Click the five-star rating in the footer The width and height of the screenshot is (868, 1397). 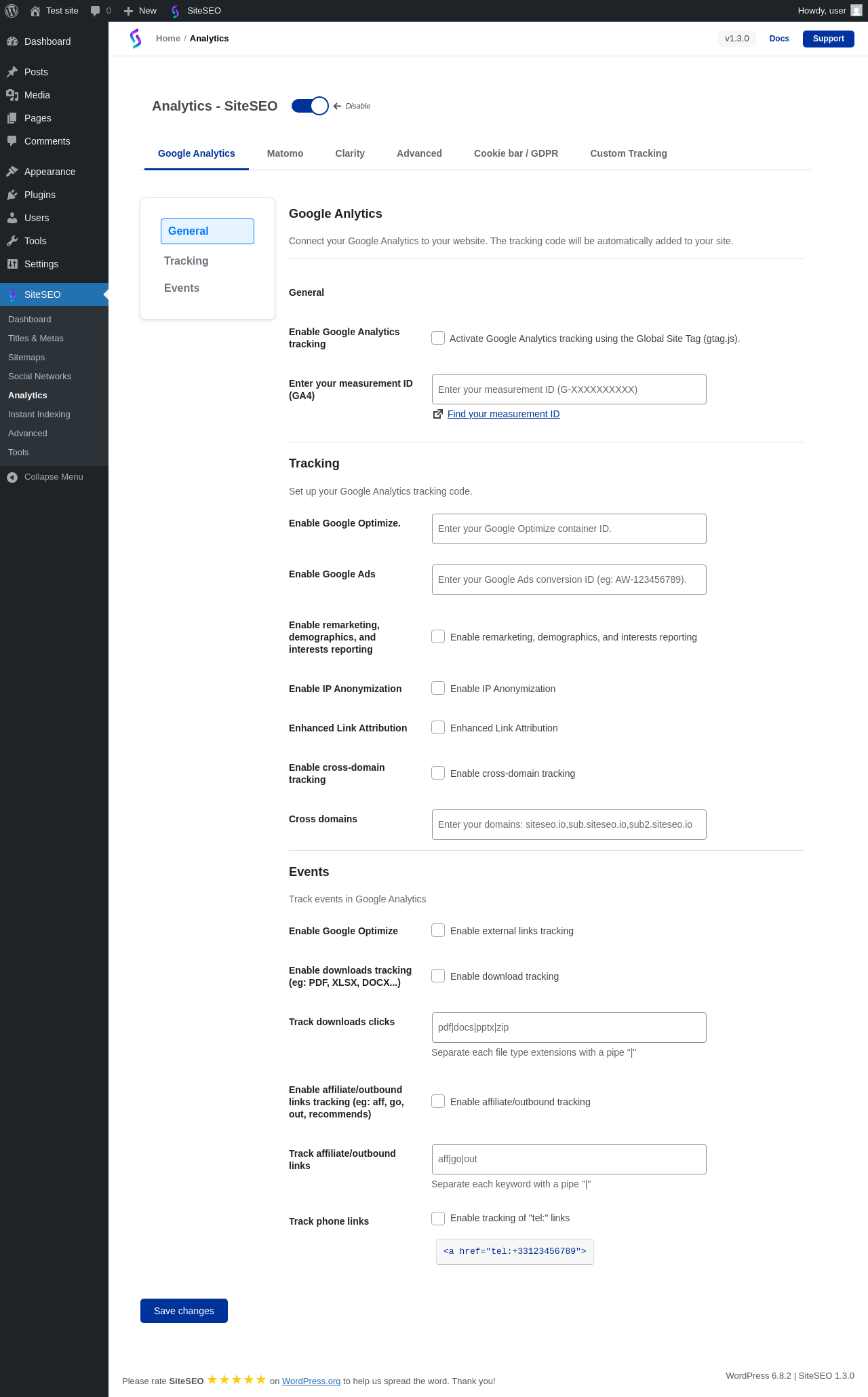[x=237, y=1379]
